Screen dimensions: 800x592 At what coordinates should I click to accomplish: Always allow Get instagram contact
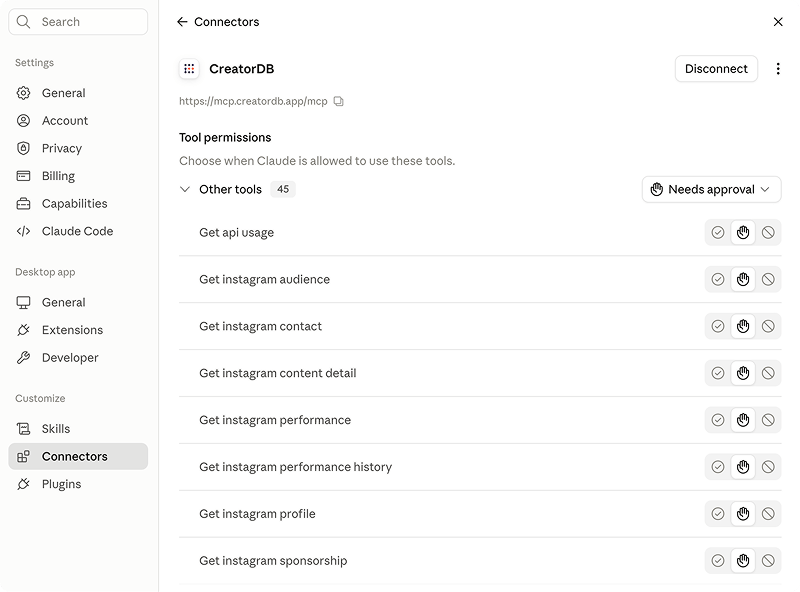718,326
